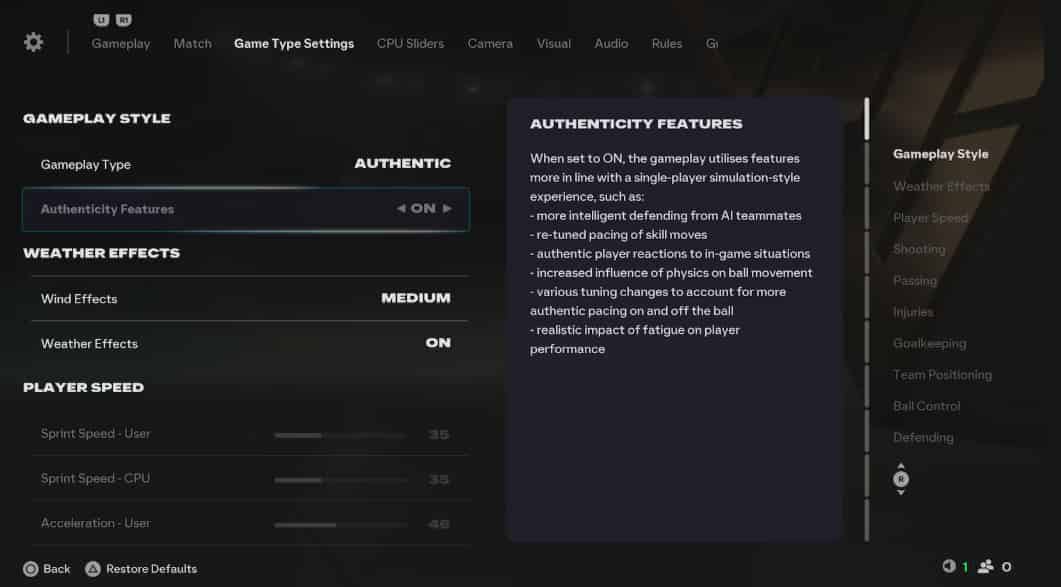The width and height of the screenshot is (1061, 587).
Task: Switch to the CPU Sliders tab
Action: [x=410, y=44]
